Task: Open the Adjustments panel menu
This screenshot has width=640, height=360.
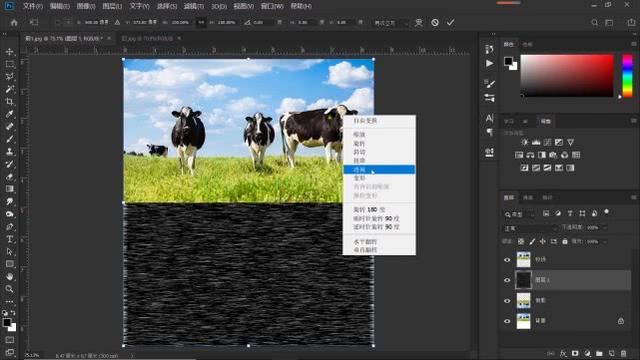Action: 633,121
